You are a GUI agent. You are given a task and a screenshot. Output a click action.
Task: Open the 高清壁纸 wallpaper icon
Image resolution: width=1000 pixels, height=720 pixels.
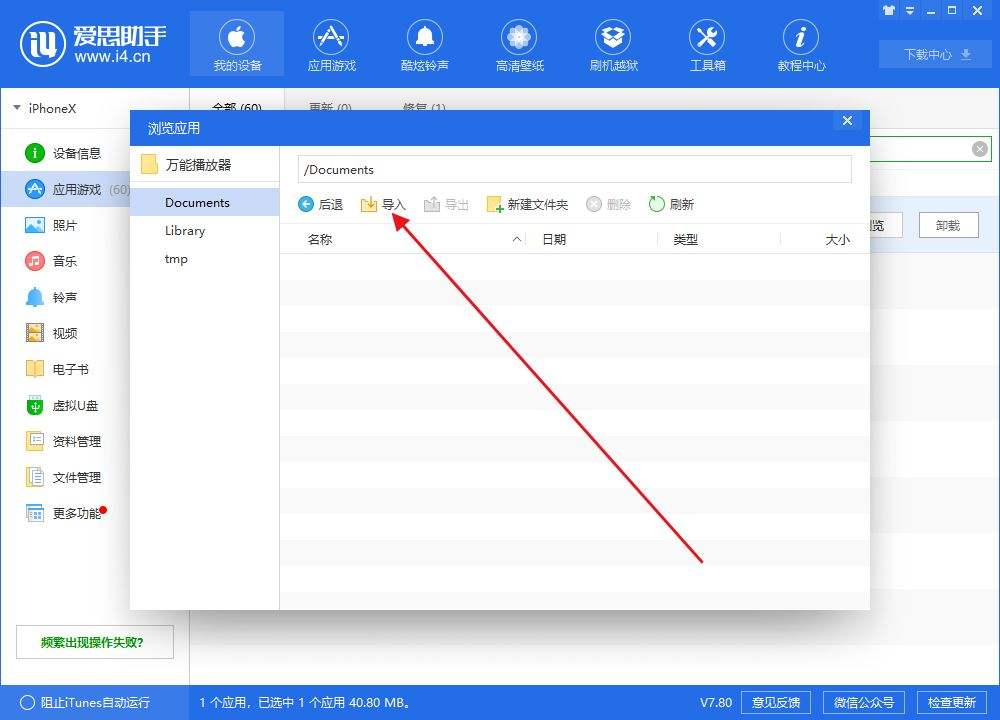coord(519,44)
